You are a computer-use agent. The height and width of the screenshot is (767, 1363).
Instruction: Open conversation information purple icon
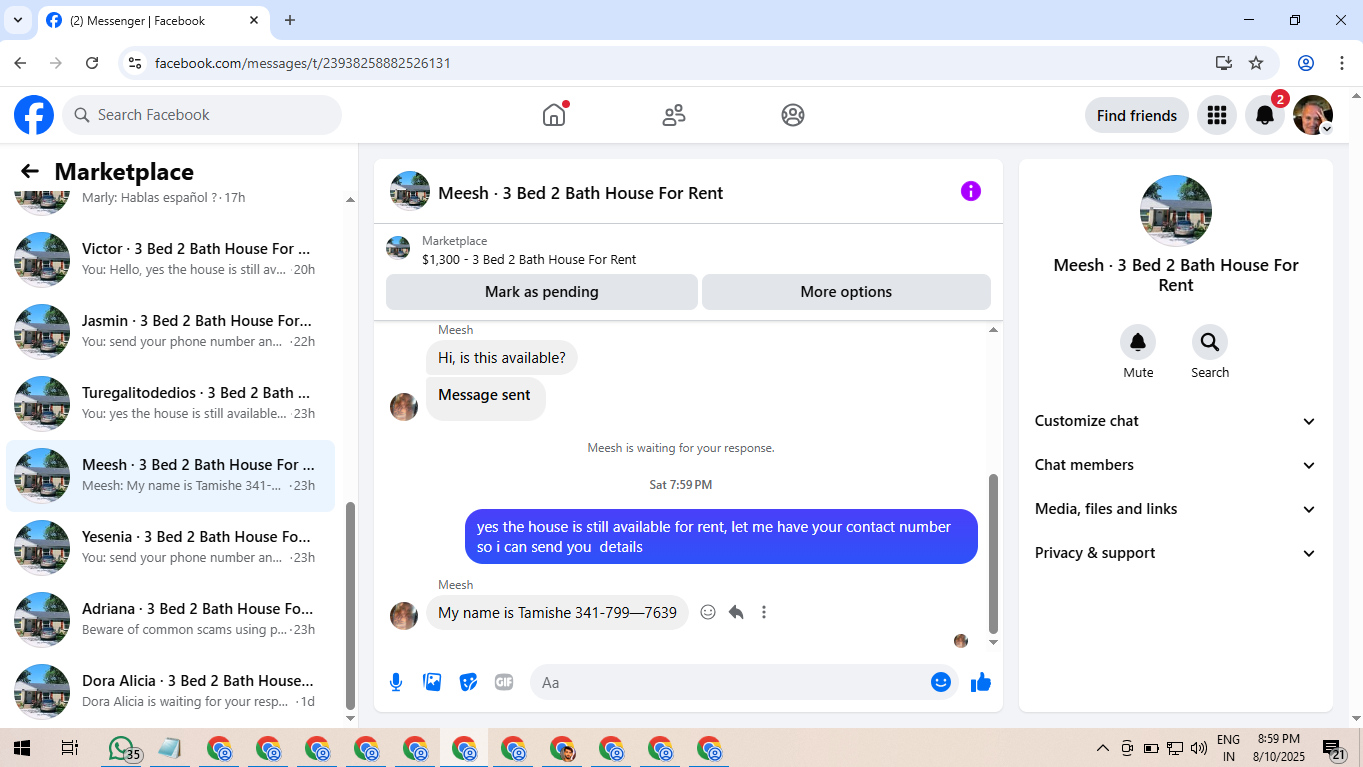tap(971, 191)
